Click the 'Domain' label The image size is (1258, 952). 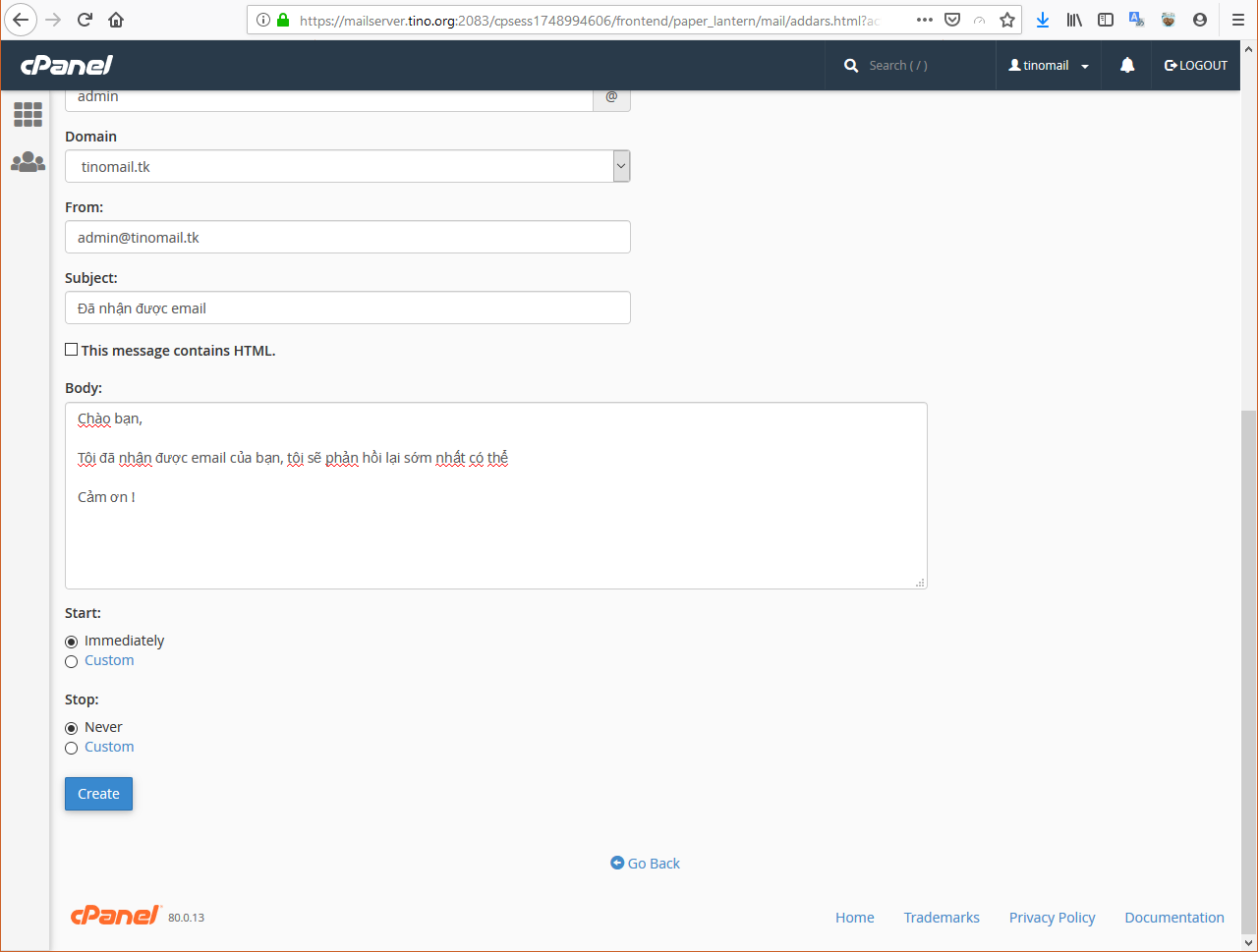click(x=90, y=137)
